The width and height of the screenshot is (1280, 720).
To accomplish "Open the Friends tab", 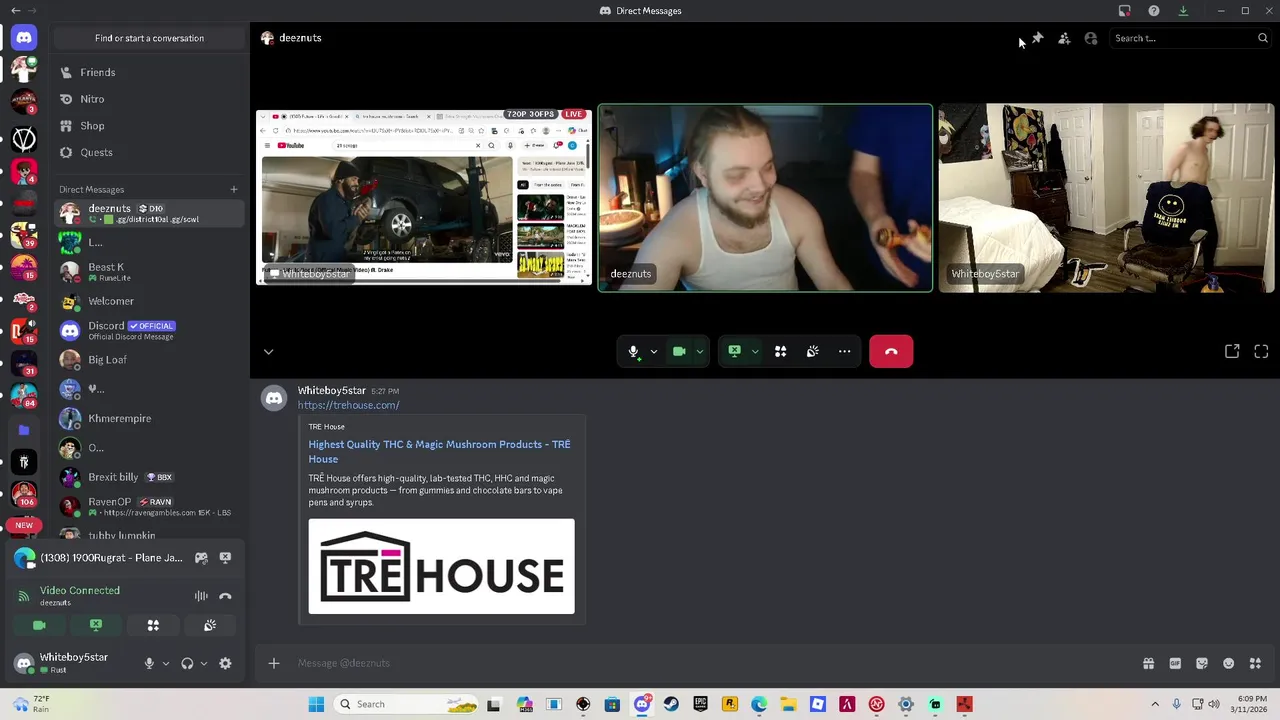I will point(149,72).
